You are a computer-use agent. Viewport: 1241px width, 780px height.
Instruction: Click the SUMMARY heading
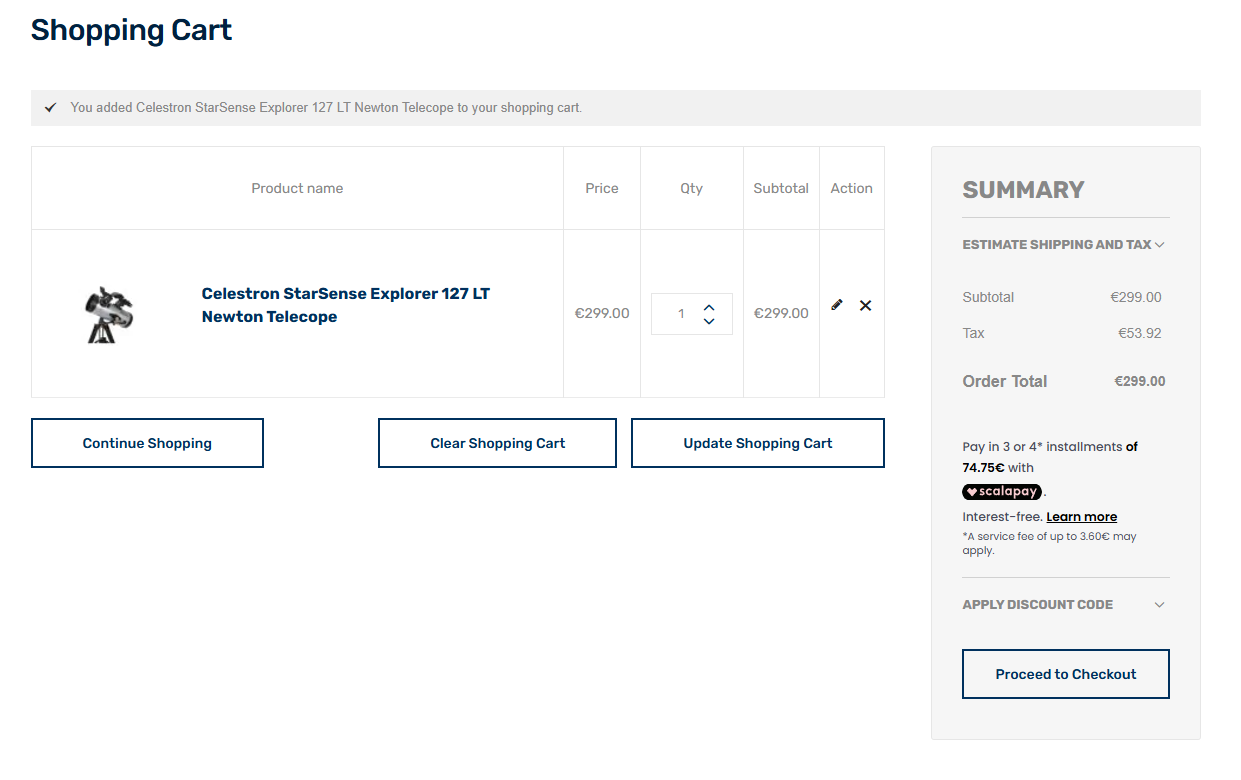click(1023, 190)
